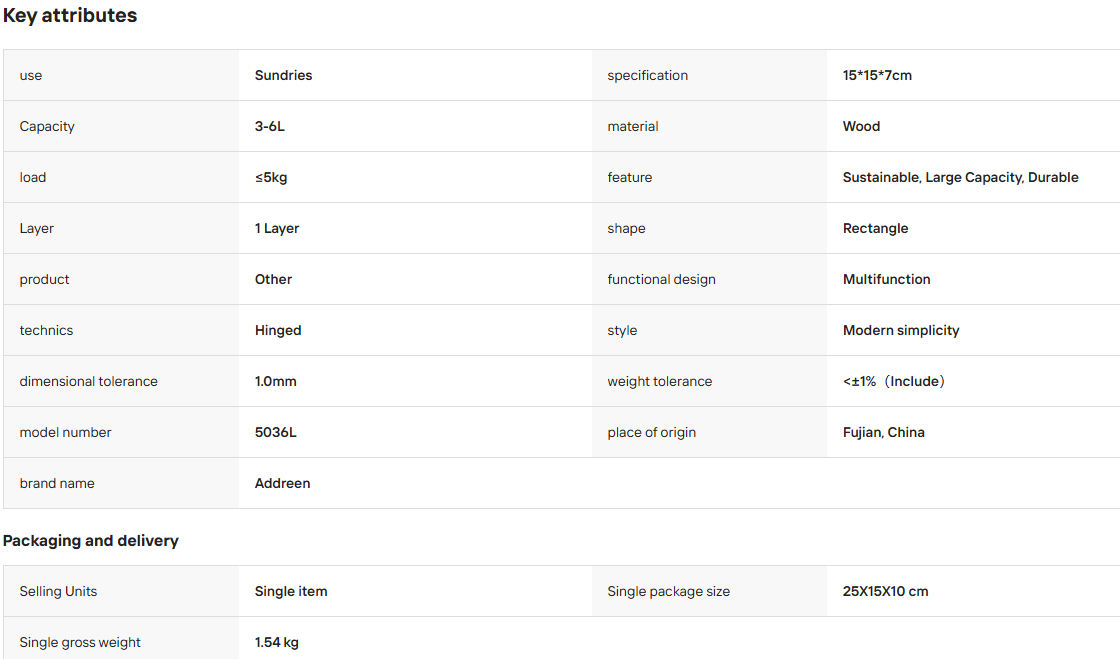
Task: Select the Sundries use value
Action: 284,75
